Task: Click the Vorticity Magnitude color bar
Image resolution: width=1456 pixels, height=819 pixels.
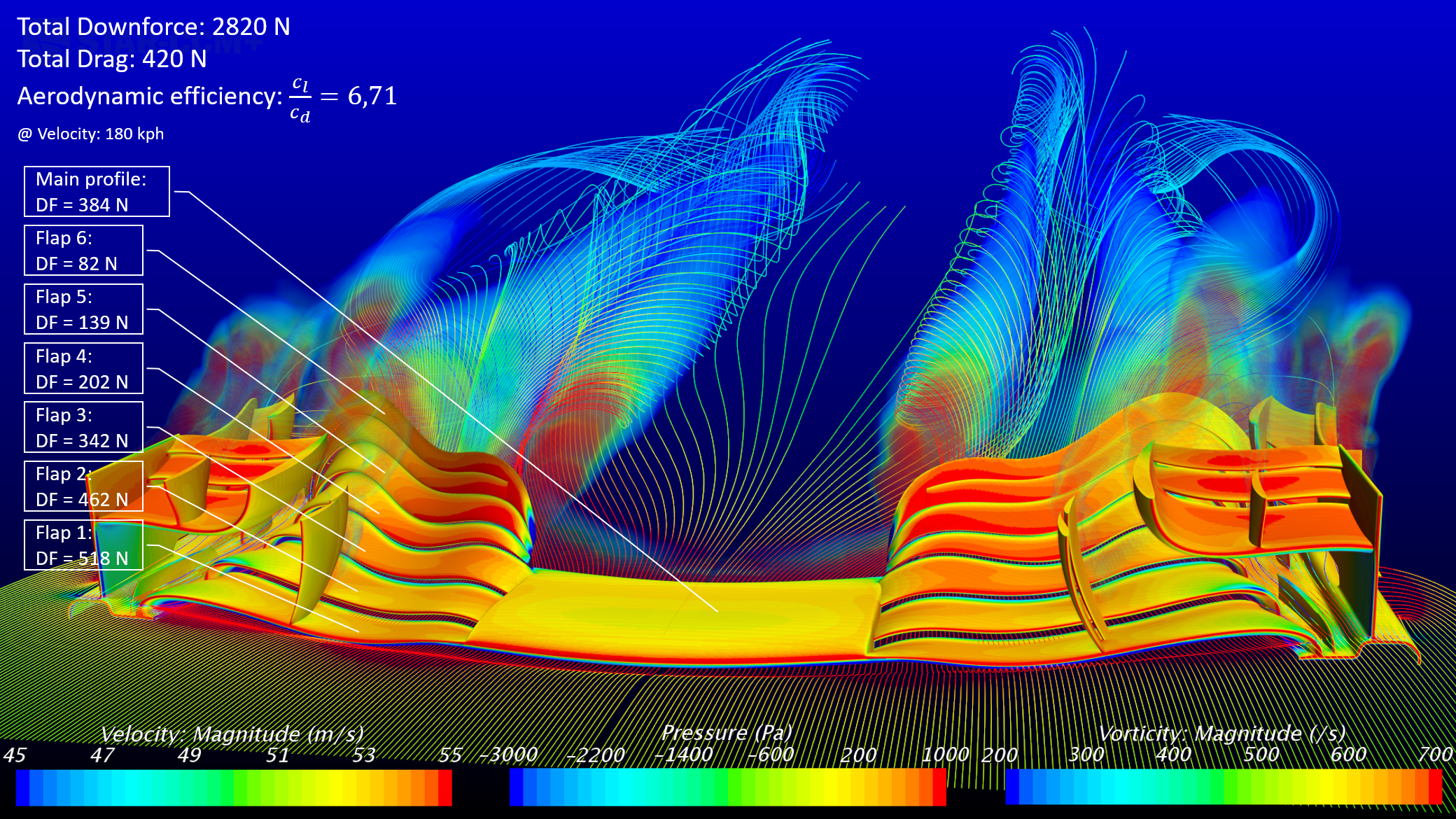Action: pyautogui.click(x=1224, y=787)
